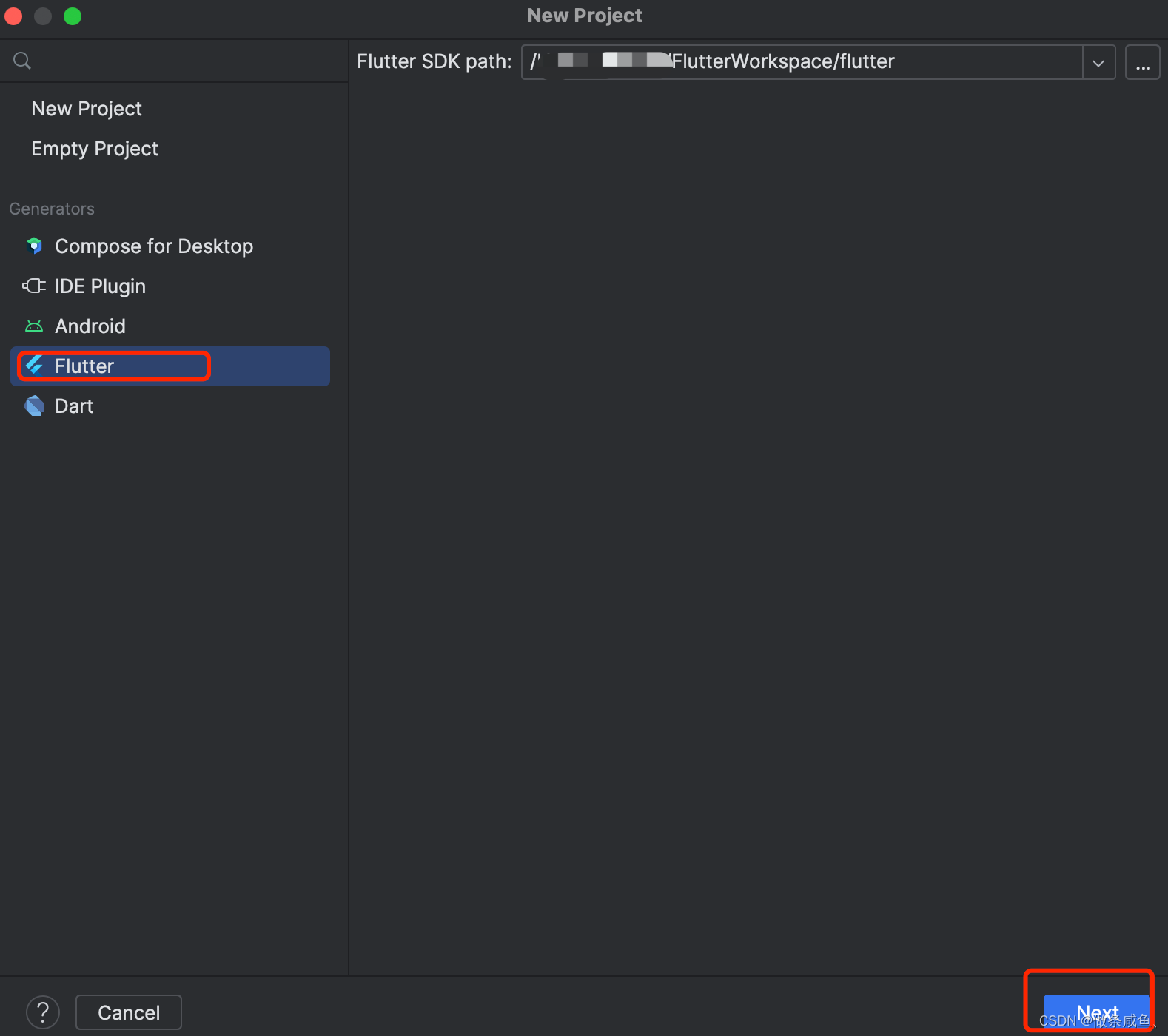The width and height of the screenshot is (1168, 1036).
Task: Click the search magnifier icon
Action: pyautogui.click(x=22, y=61)
